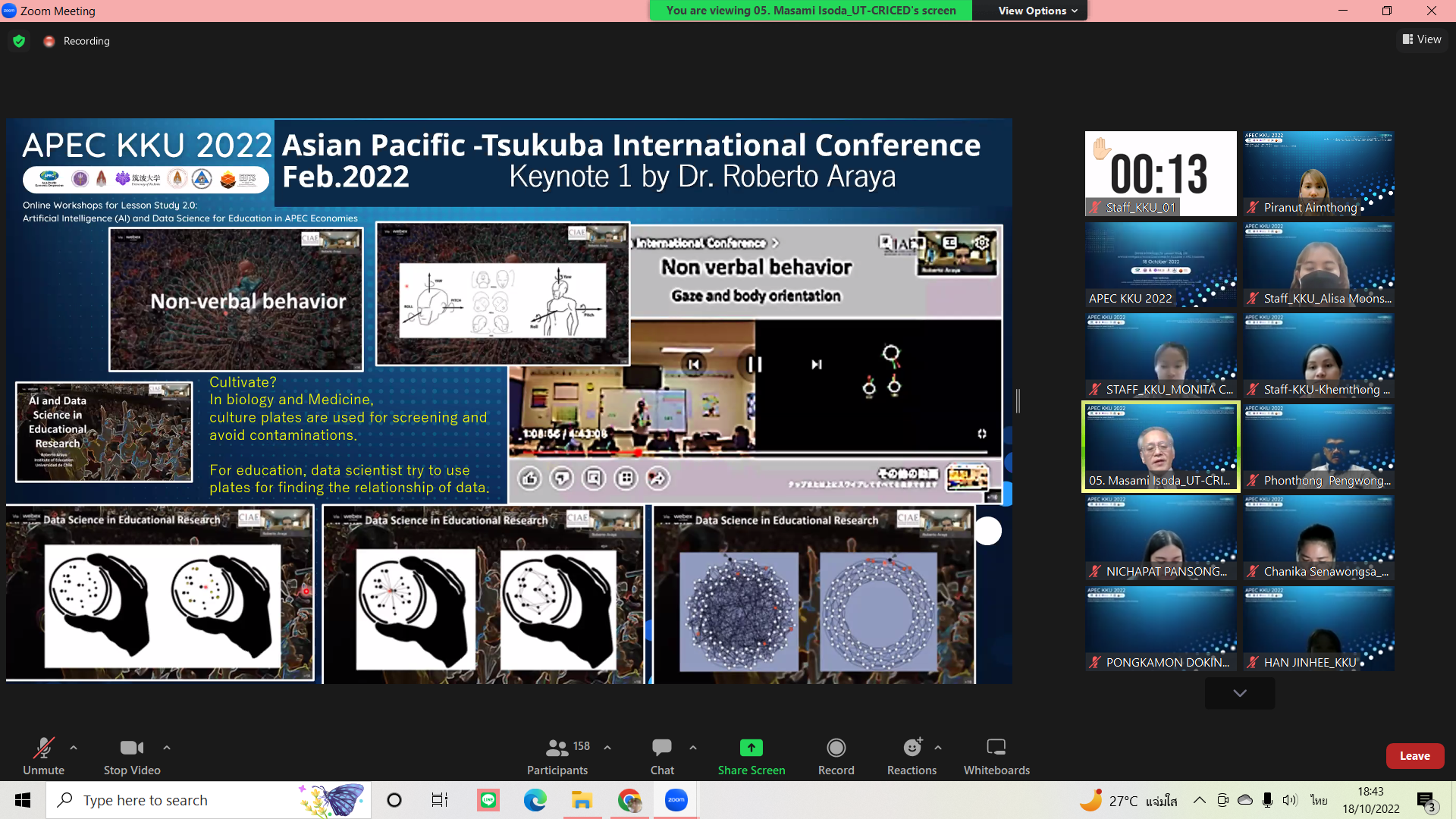Stop Video camera toggle
This screenshot has height=819, width=1456.
[x=131, y=748]
